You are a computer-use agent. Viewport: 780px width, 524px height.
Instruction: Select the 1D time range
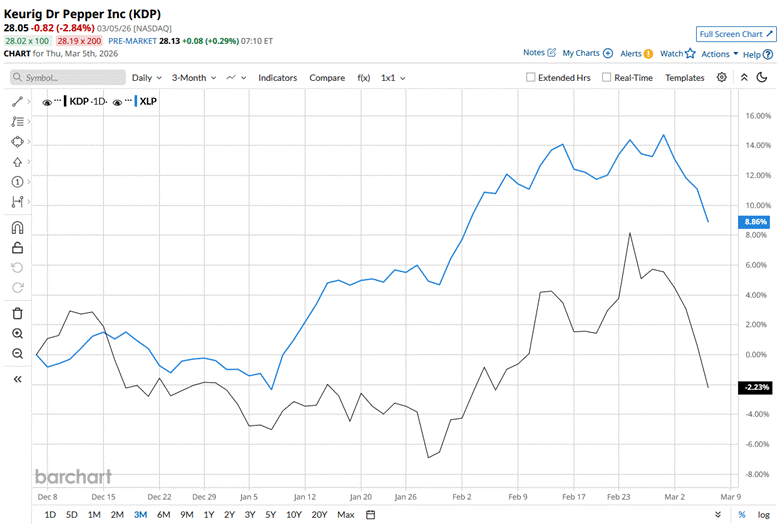coord(50,515)
